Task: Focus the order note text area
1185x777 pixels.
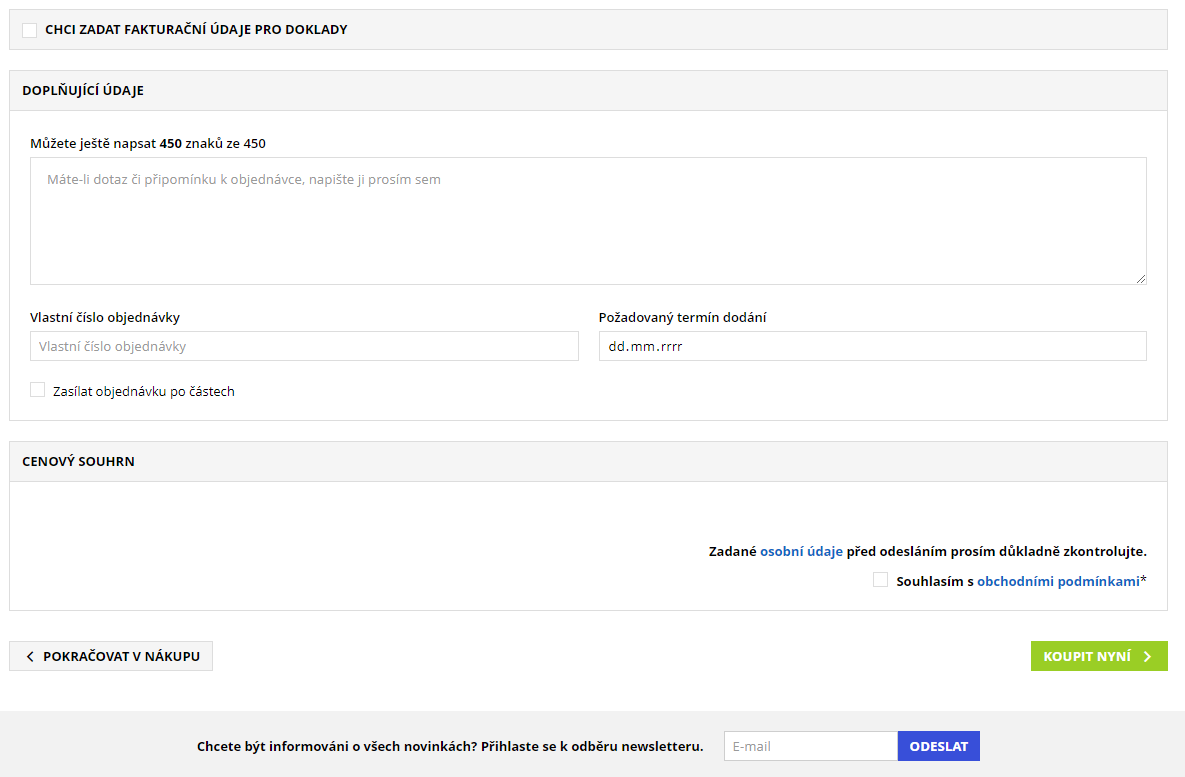Action: (588, 221)
